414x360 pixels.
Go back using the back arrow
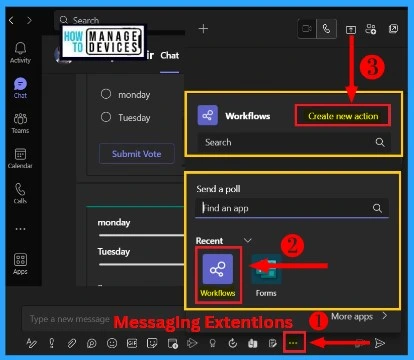[11, 21]
